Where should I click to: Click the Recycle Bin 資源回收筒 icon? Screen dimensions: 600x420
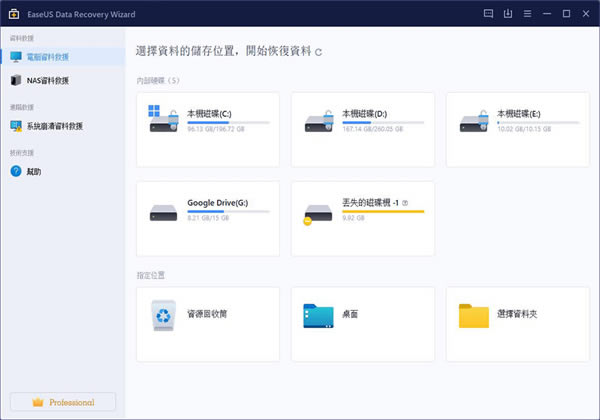click(162, 316)
